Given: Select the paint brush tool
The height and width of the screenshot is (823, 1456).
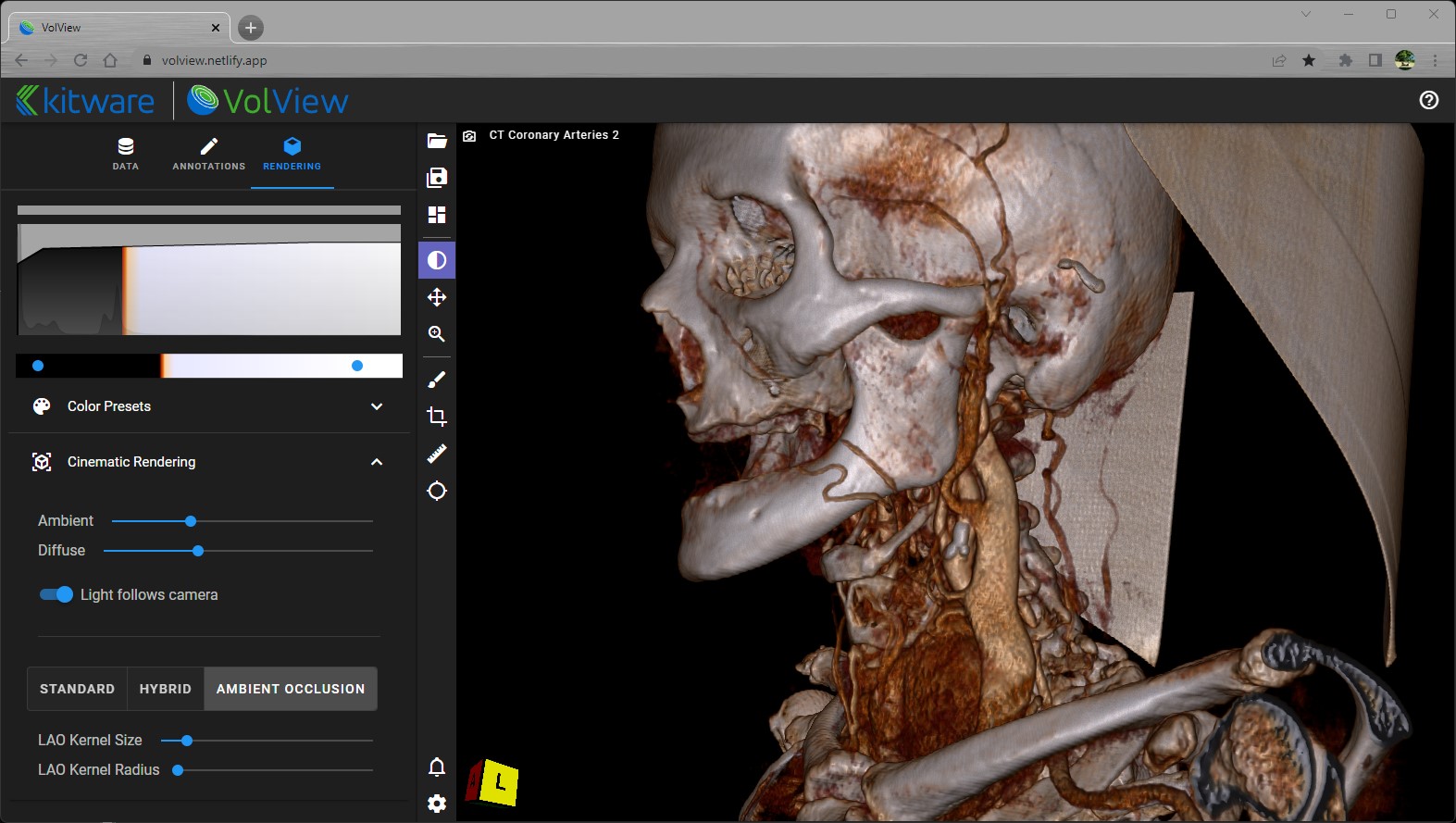Looking at the screenshot, I should coord(437,380).
